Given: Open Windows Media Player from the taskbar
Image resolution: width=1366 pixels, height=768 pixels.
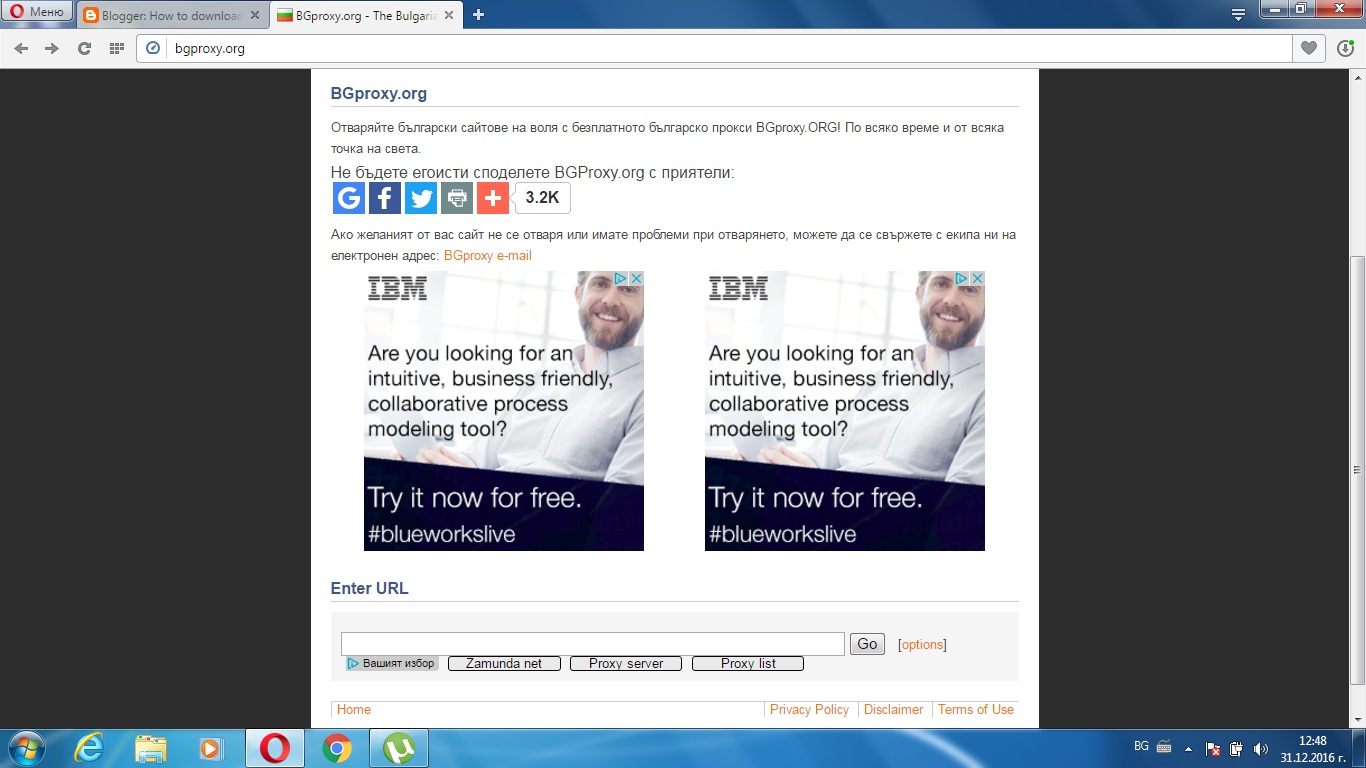Looking at the screenshot, I should (x=211, y=748).
